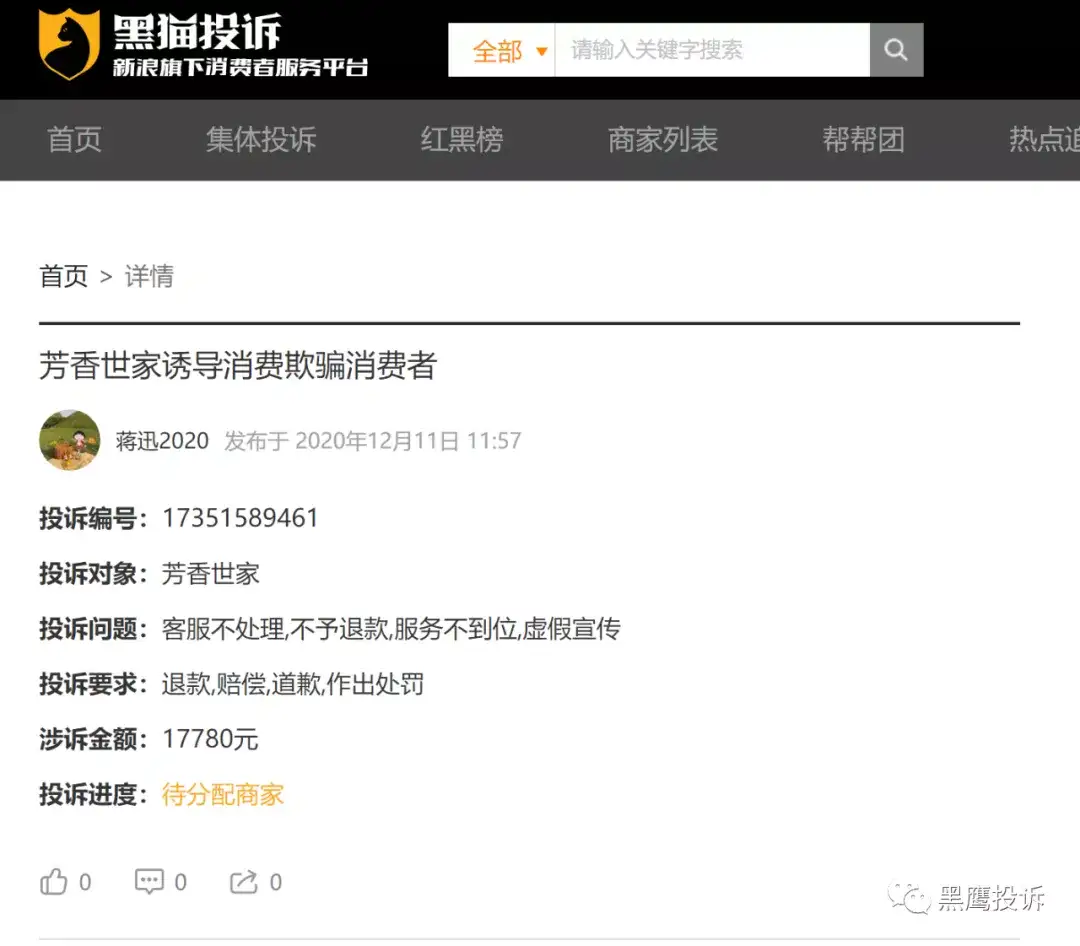Click the 首页 breadcrumb link
Image resolution: width=1080 pixels, height=946 pixels.
point(63,276)
